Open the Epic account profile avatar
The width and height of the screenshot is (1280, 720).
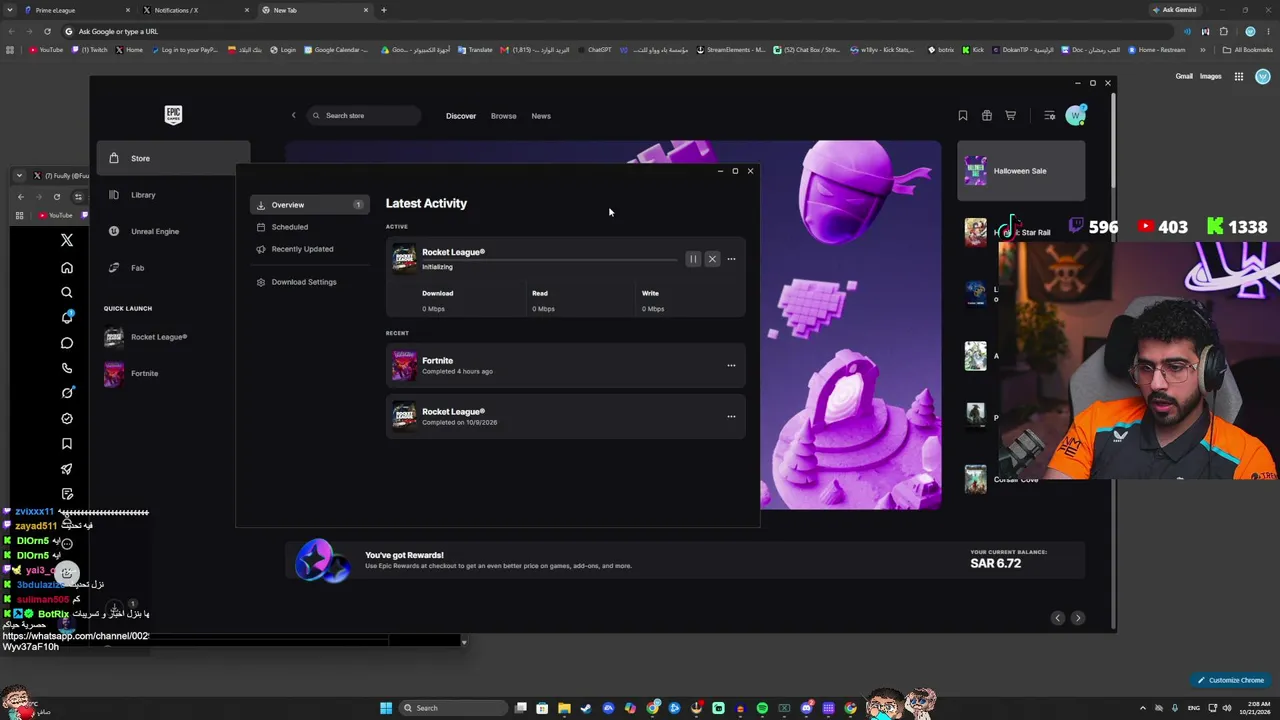(1076, 116)
